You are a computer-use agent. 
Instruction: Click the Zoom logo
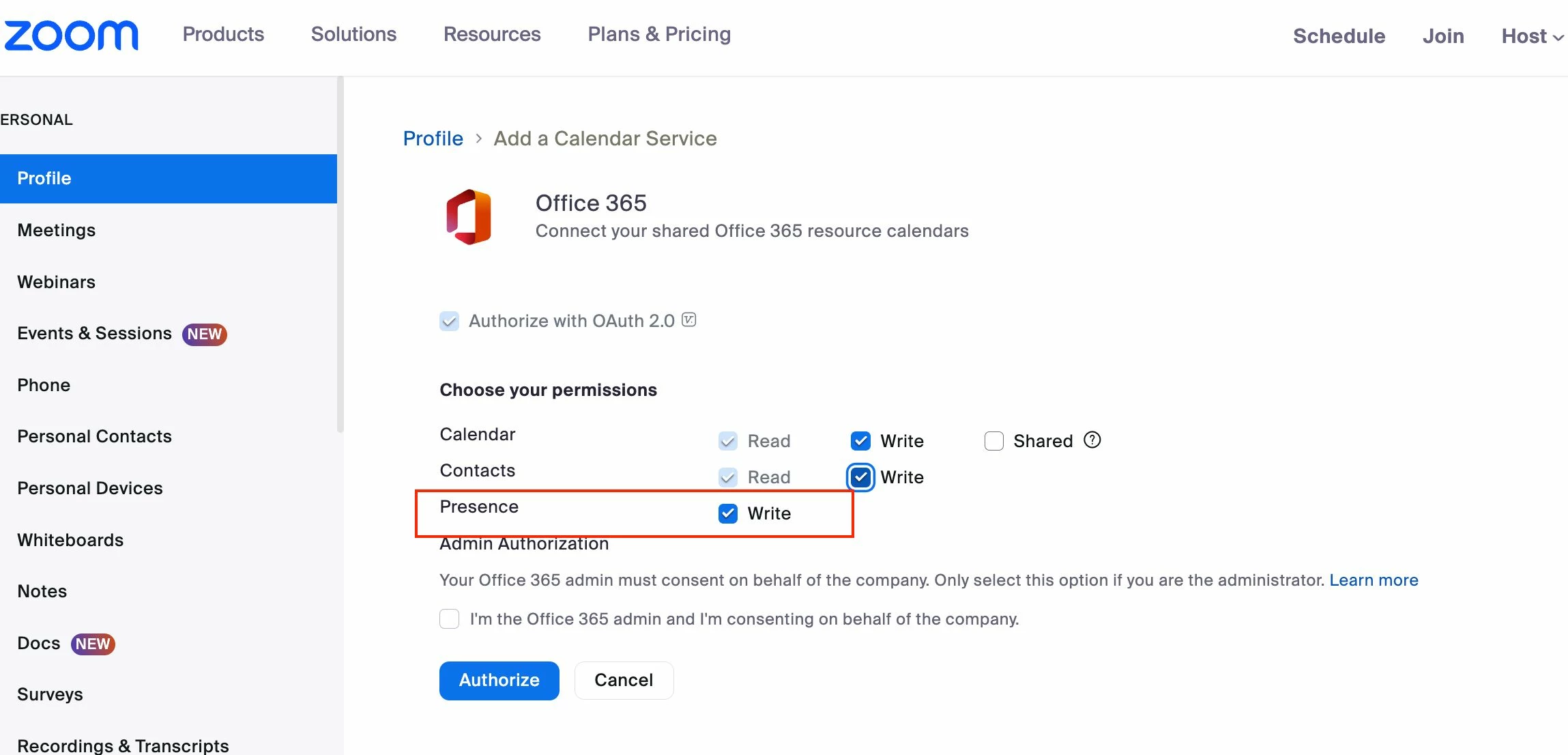(x=71, y=35)
